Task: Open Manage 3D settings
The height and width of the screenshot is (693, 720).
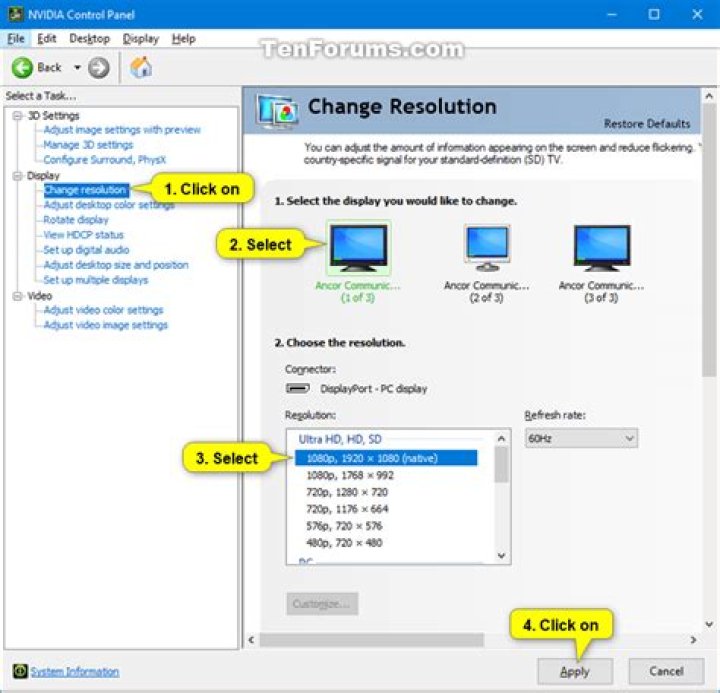Action: (x=88, y=145)
